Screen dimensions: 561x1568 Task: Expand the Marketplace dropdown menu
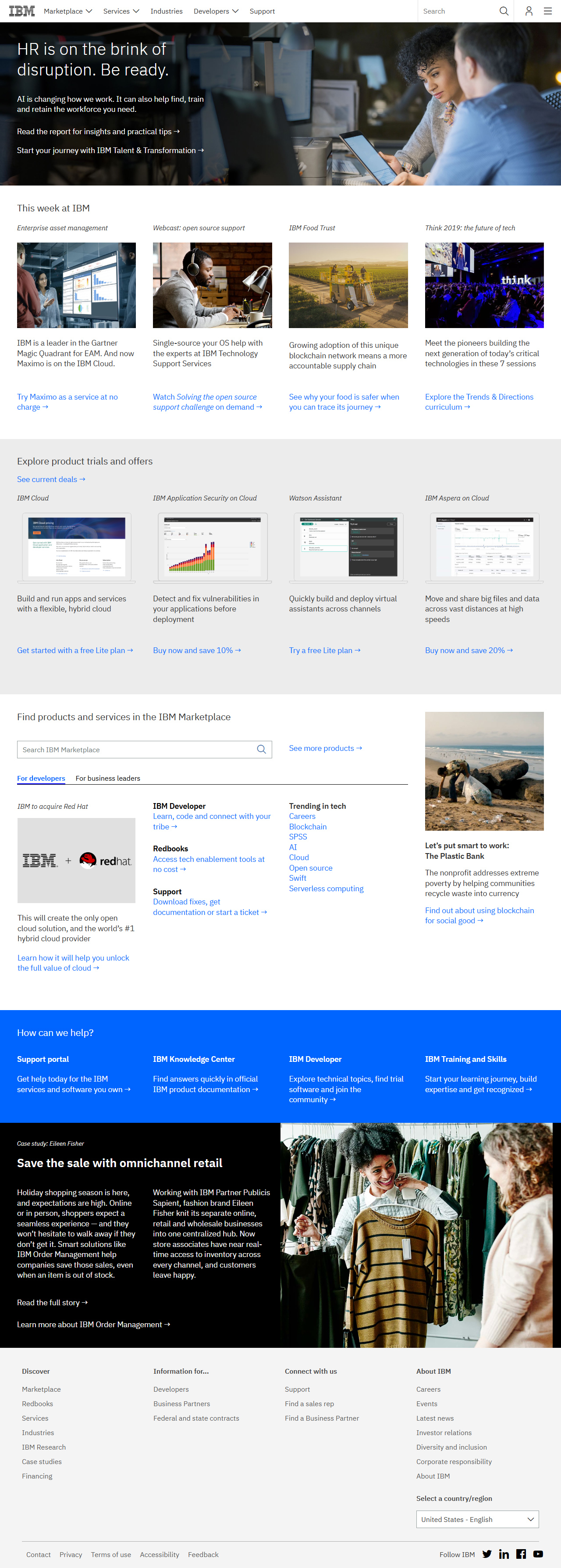pyautogui.click(x=67, y=11)
